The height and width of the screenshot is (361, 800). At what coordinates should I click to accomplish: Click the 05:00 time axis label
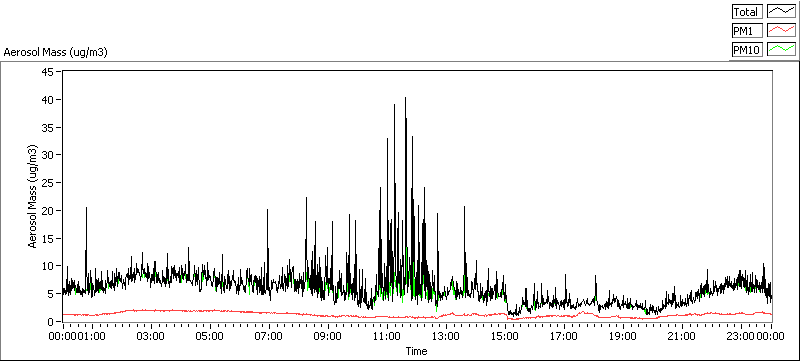pyautogui.click(x=210, y=337)
